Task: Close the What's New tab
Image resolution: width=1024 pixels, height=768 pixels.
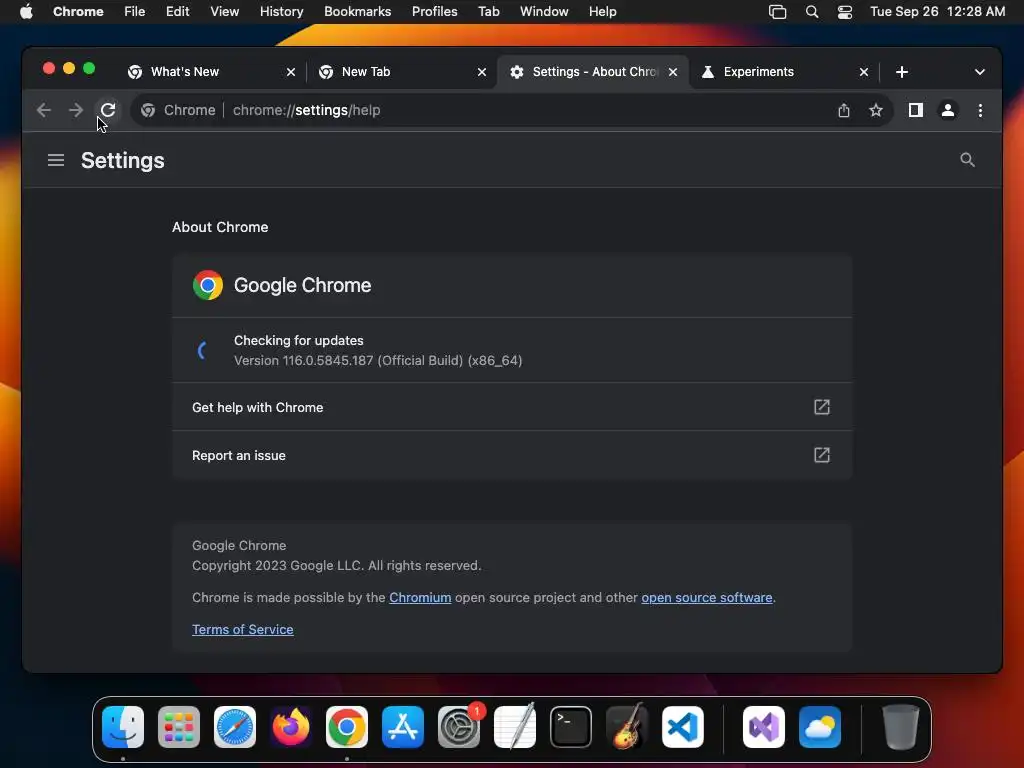Action: 291,72
